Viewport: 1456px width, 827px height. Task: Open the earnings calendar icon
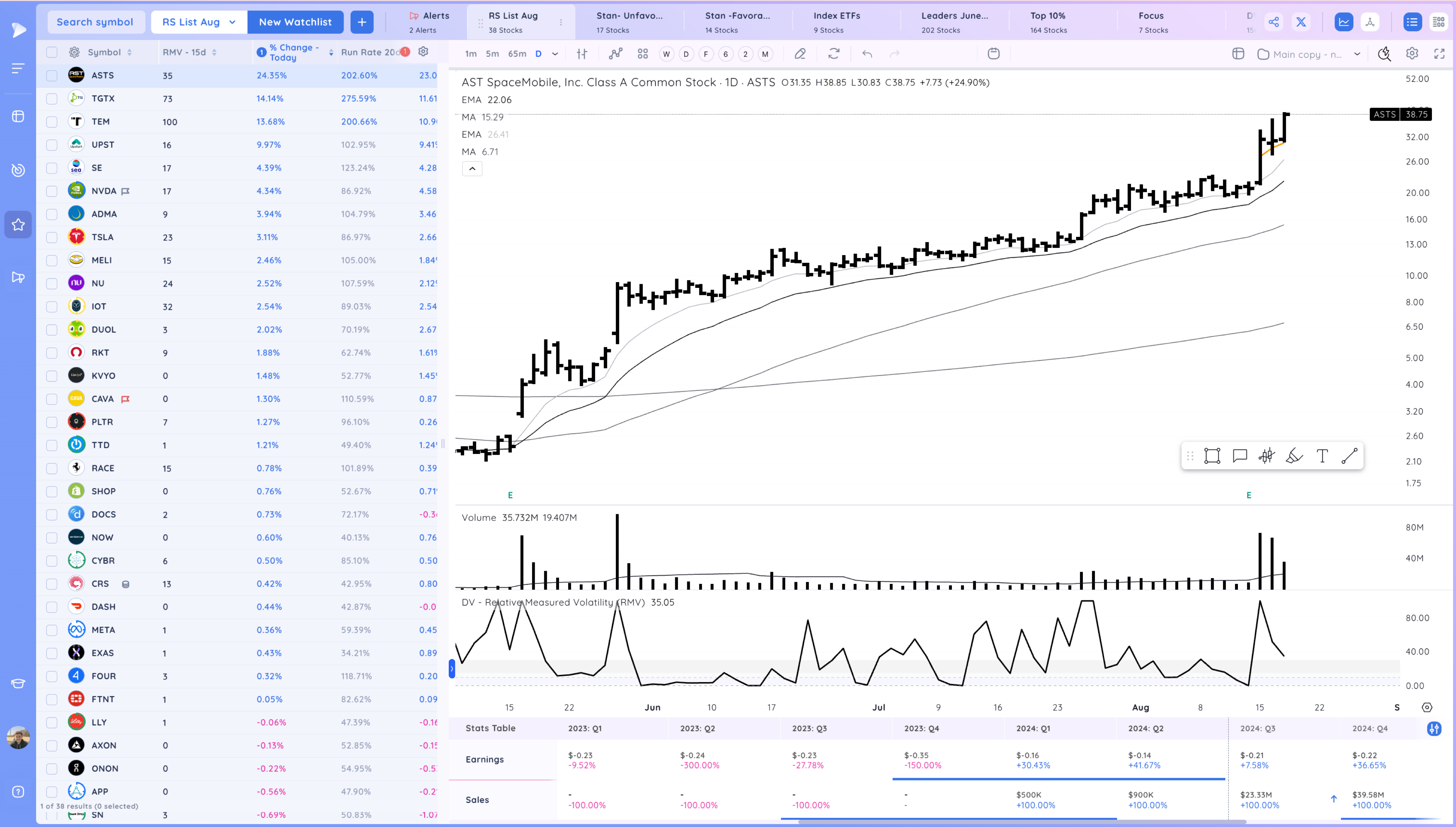pyautogui.click(x=994, y=54)
